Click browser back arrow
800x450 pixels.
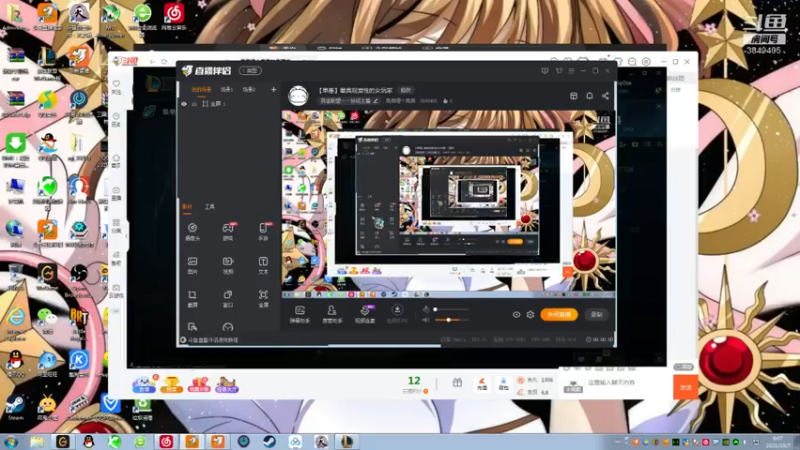[x=153, y=61]
